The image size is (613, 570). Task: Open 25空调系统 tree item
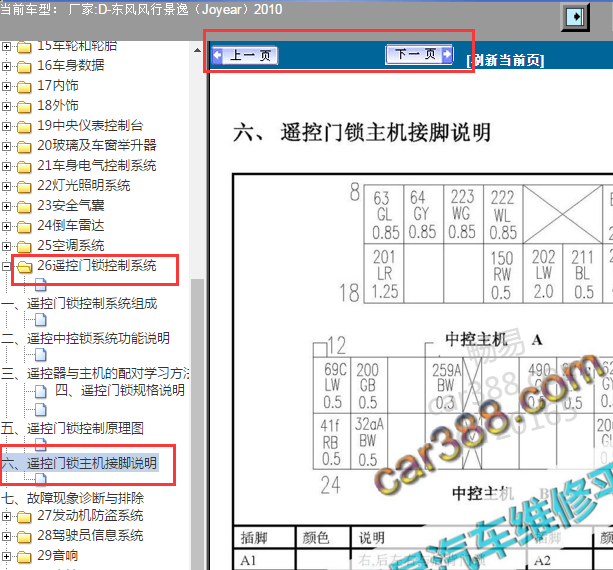(x=71, y=246)
